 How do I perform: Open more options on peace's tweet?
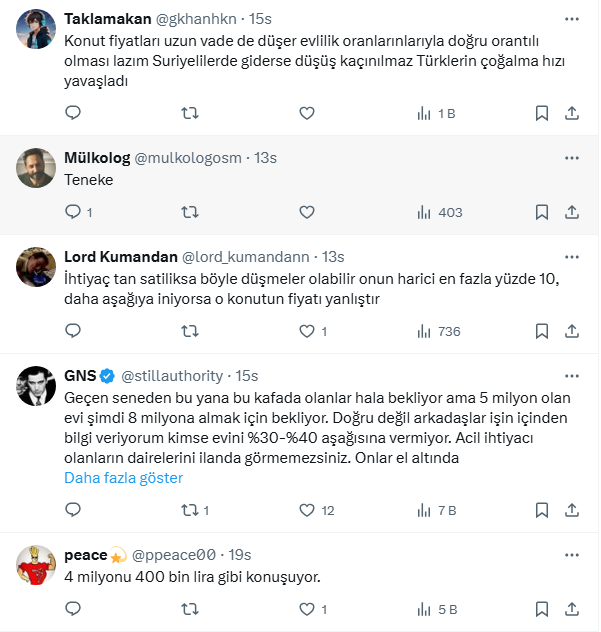570,554
